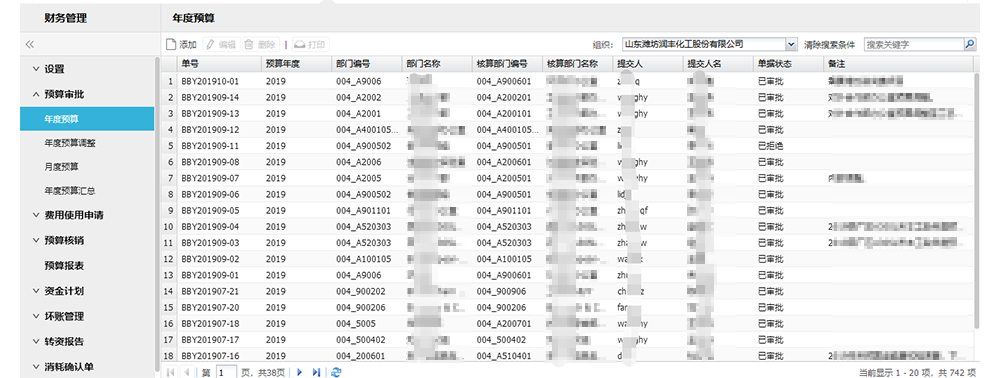Go to previous page arrow

[x=188, y=372]
